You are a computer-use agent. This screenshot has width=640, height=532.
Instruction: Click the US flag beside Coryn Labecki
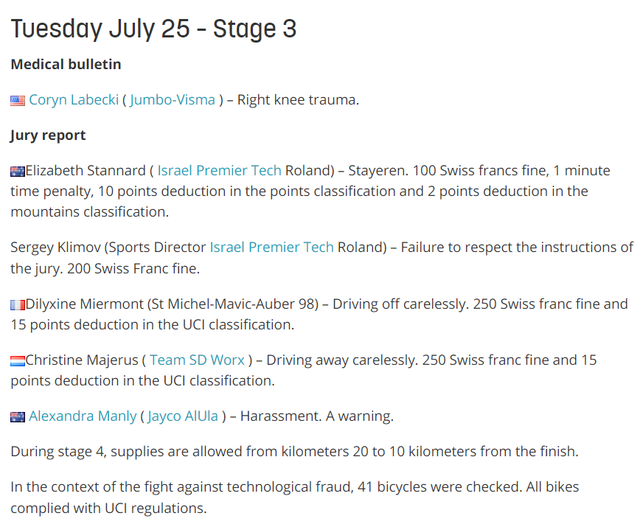point(17,100)
